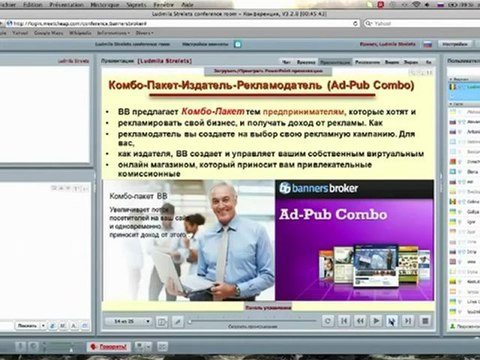Click the Yahoo search field
480x360 pixels.
tap(421, 24)
